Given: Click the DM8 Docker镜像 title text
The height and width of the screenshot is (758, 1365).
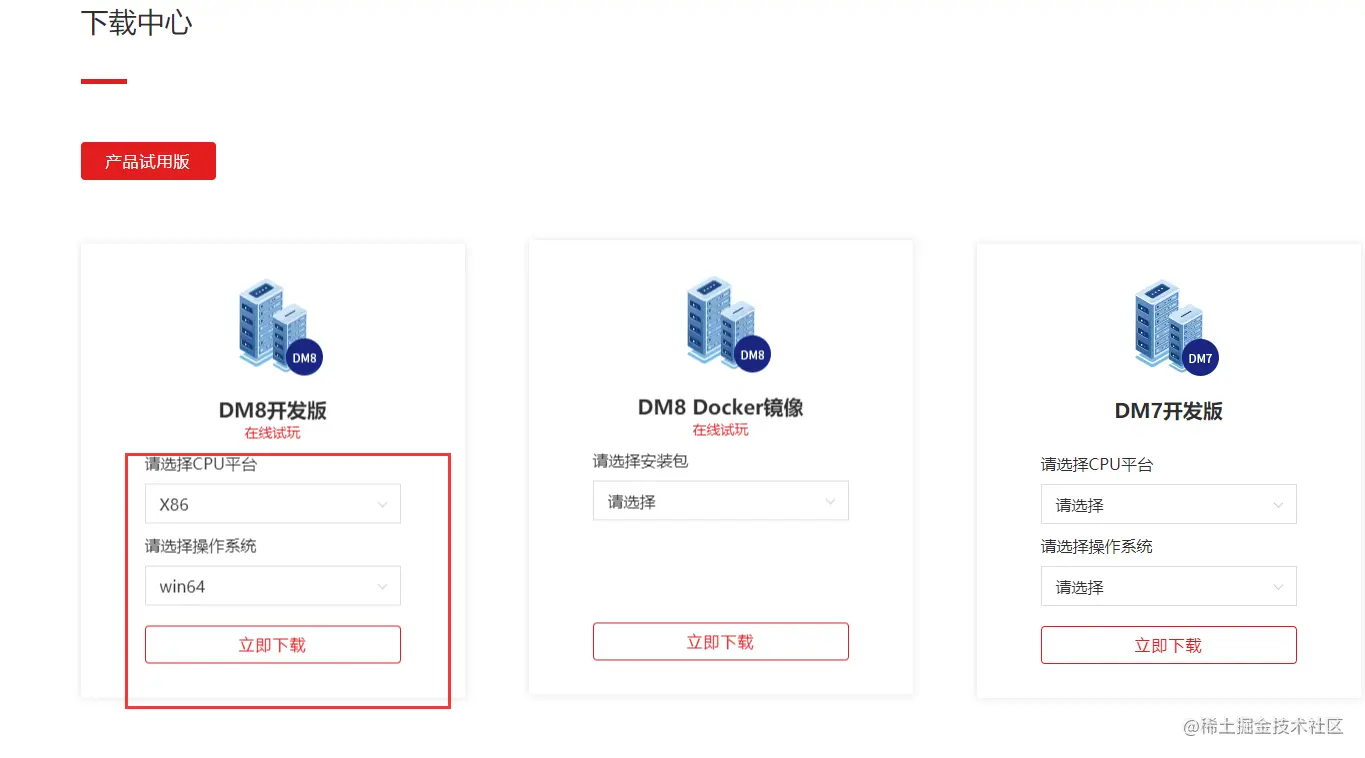Looking at the screenshot, I should point(721,407).
